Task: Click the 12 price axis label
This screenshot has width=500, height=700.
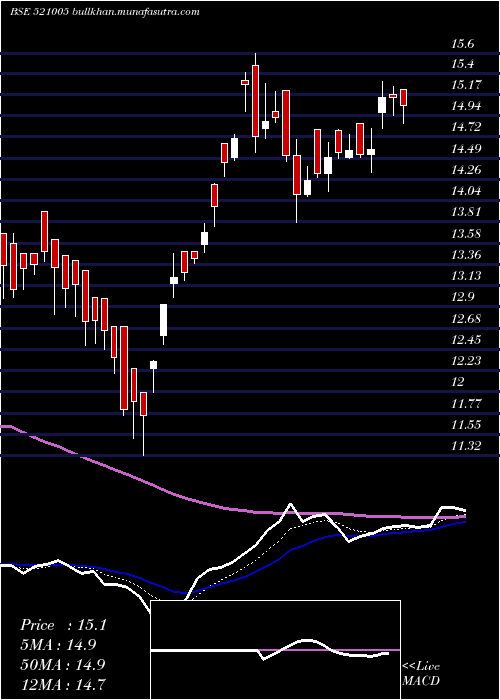Action: click(458, 382)
